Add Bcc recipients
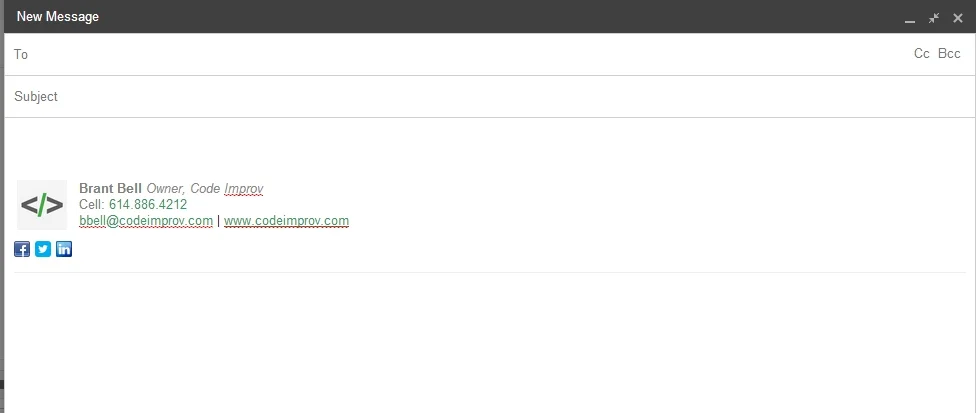 [x=949, y=53]
